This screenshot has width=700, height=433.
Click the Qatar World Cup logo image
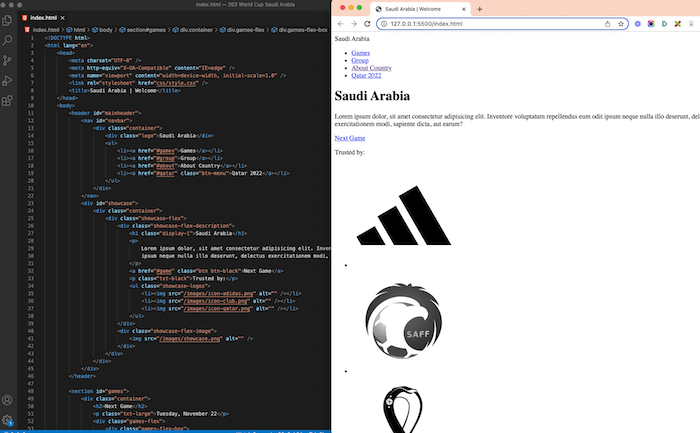[403, 409]
